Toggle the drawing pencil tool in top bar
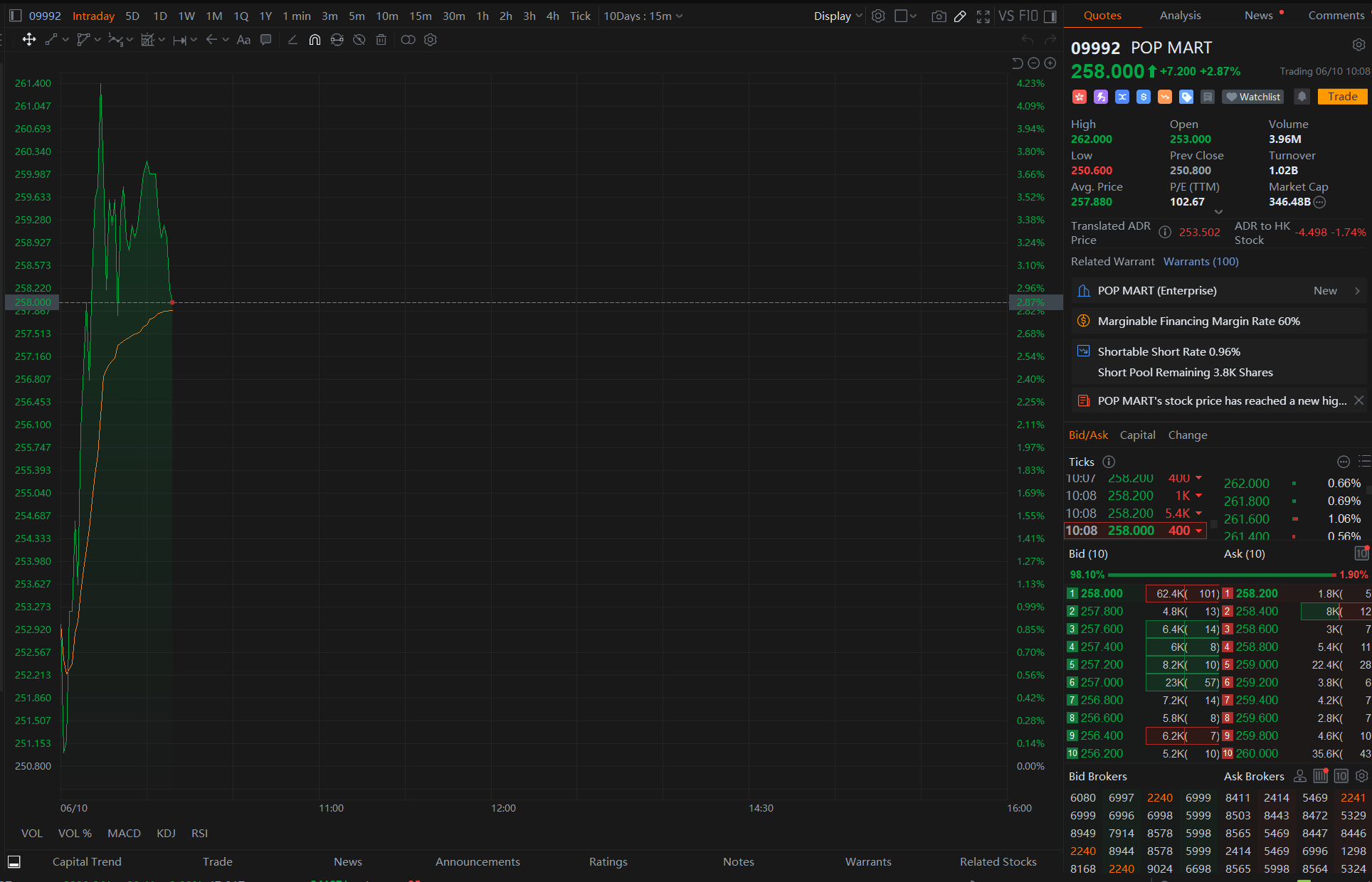The height and width of the screenshot is (882, 1372). tap(960, 16)
